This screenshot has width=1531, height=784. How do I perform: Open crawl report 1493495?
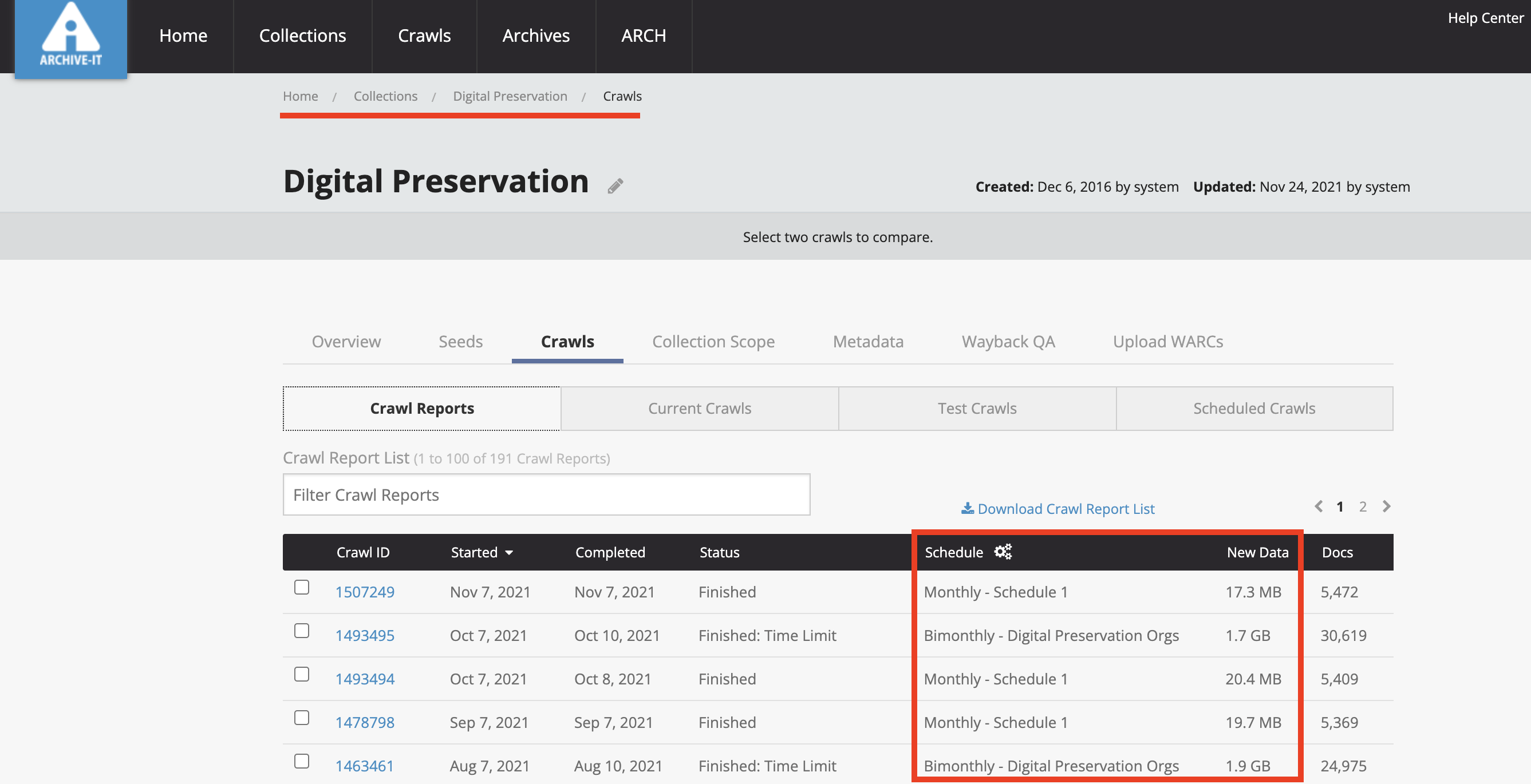click(x=364, y=636)
